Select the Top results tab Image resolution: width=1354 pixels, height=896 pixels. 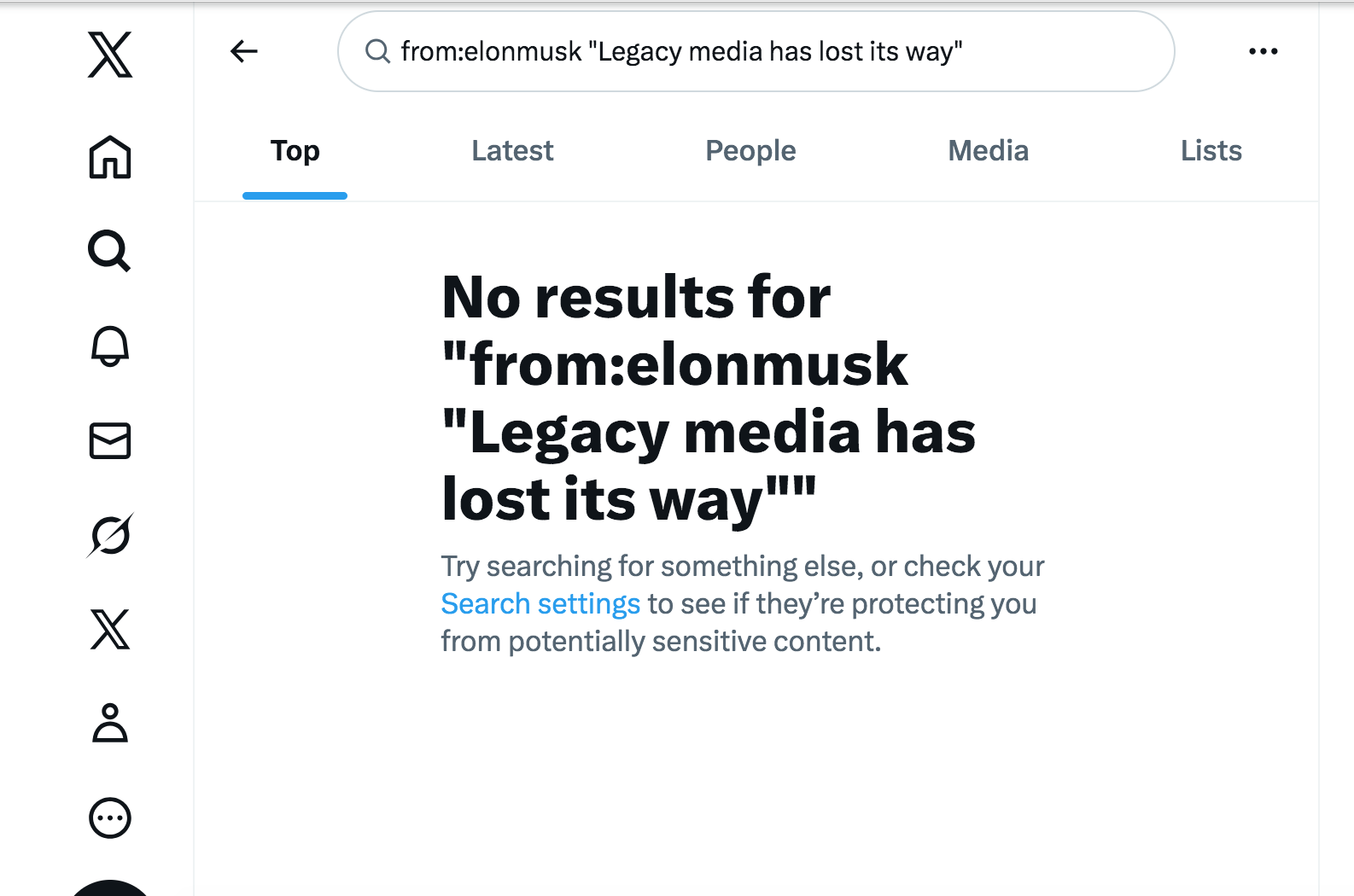click(x=295, y=151)
